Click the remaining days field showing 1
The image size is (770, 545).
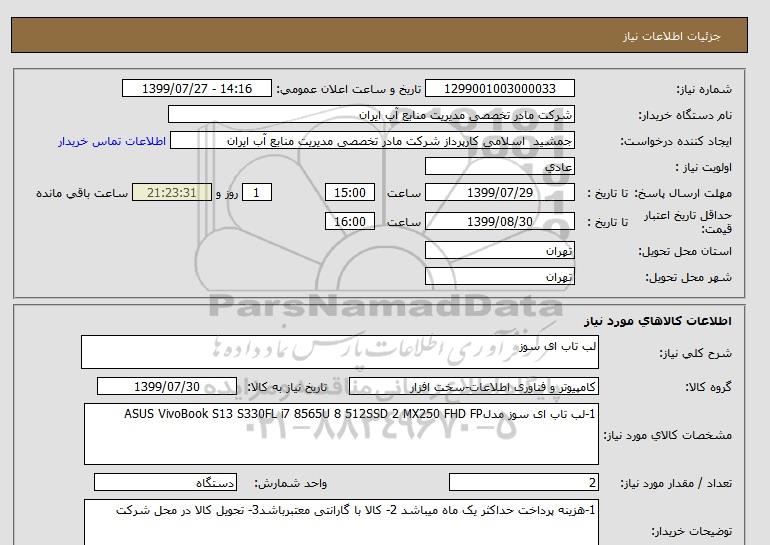[256, 192]
